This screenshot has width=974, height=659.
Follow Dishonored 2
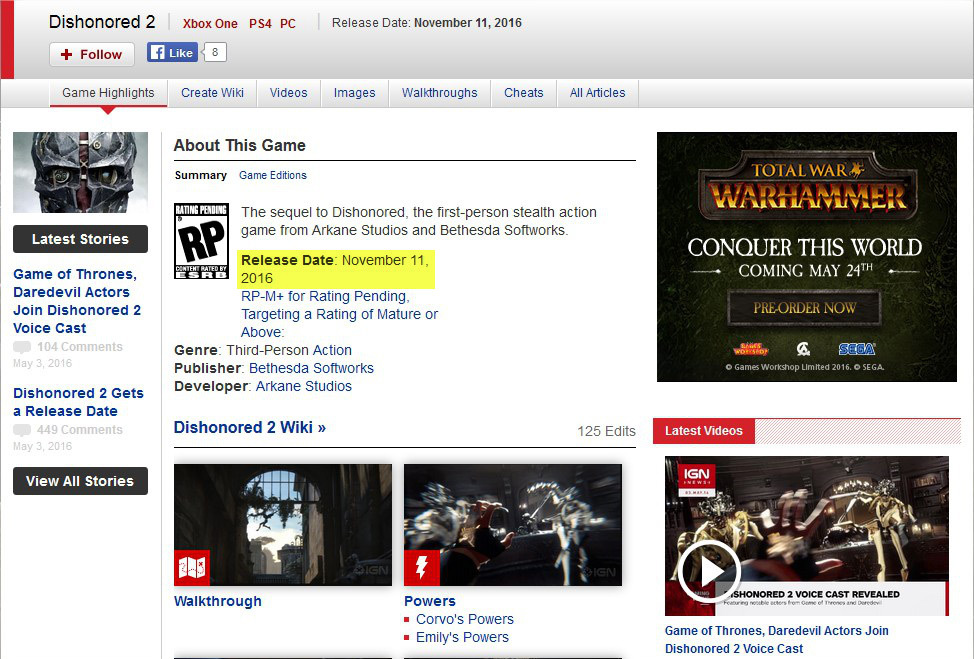[x=92, y=54]
